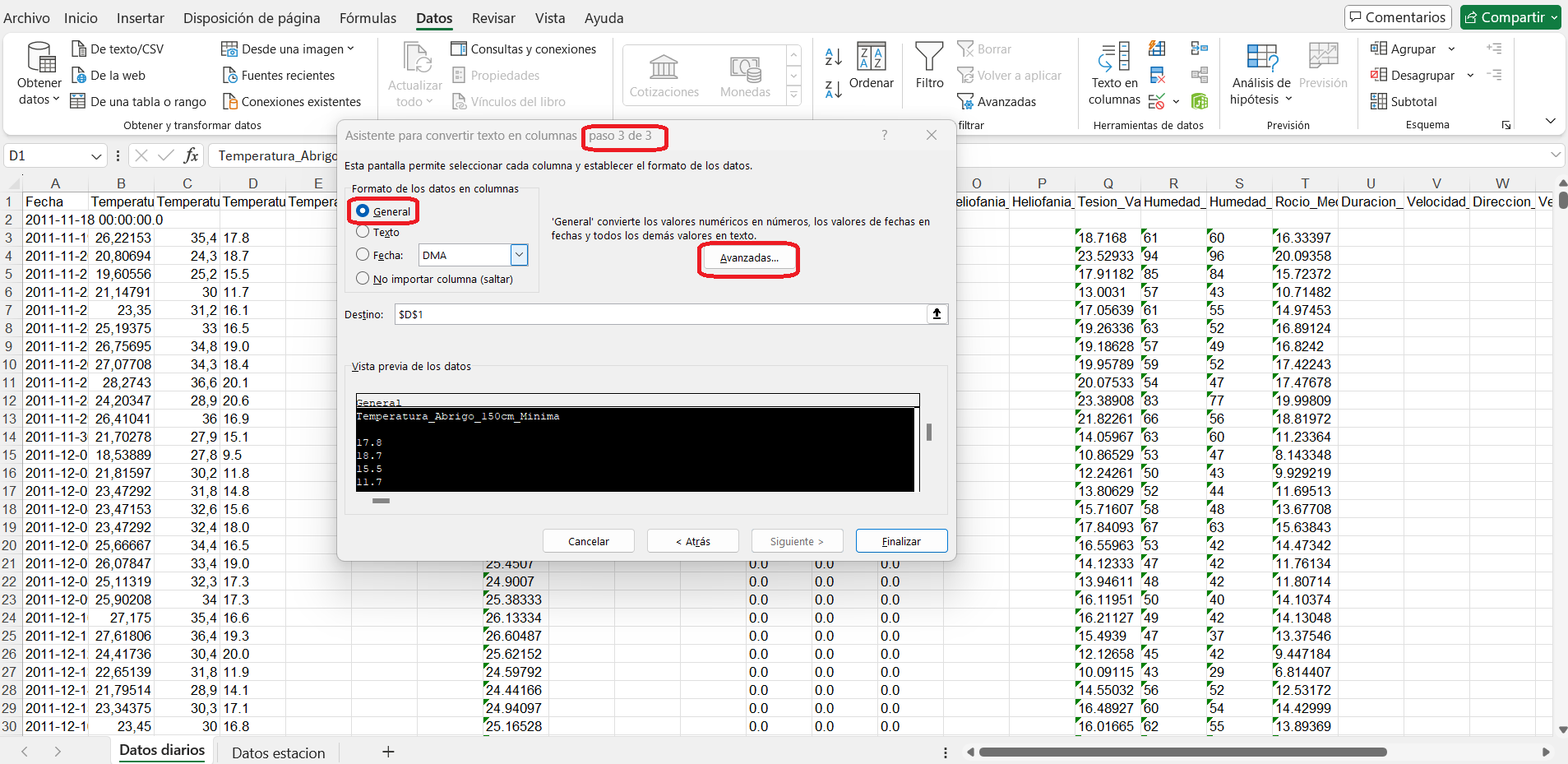Click the Finalizar button
This screenshot has height=764, width=1568.
point(901,541)
